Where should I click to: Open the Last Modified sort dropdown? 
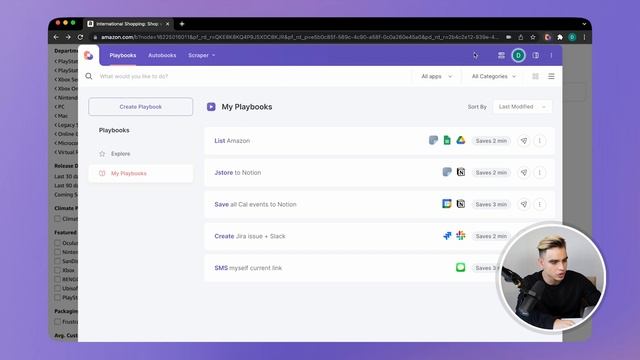[x=522, y=107]
